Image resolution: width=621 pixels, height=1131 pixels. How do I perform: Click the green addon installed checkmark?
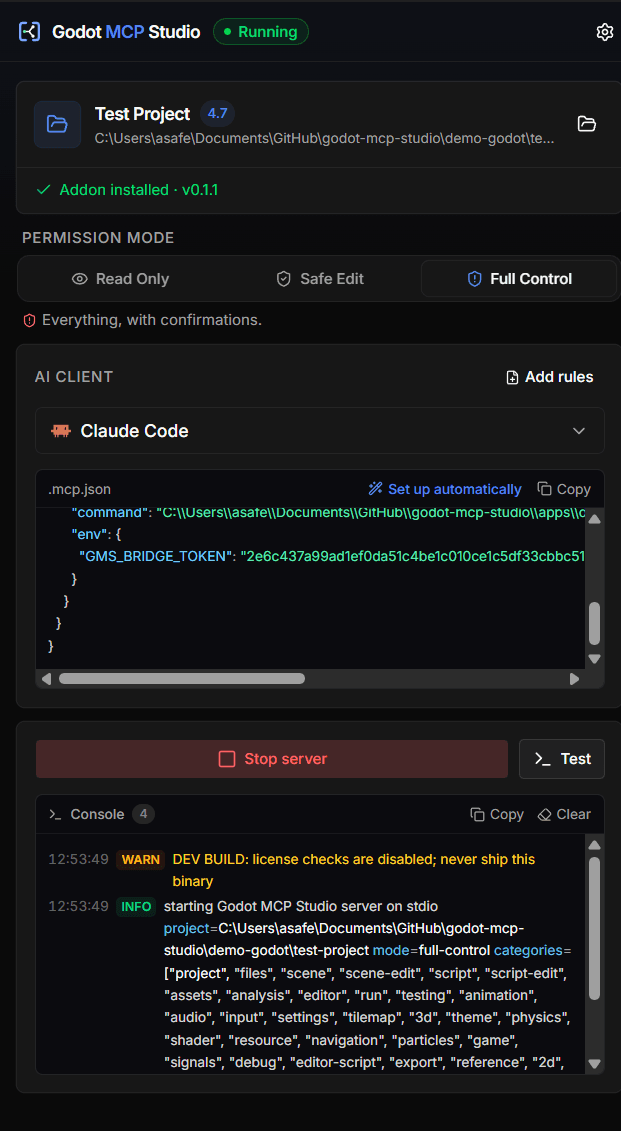[x=44, y=190]
